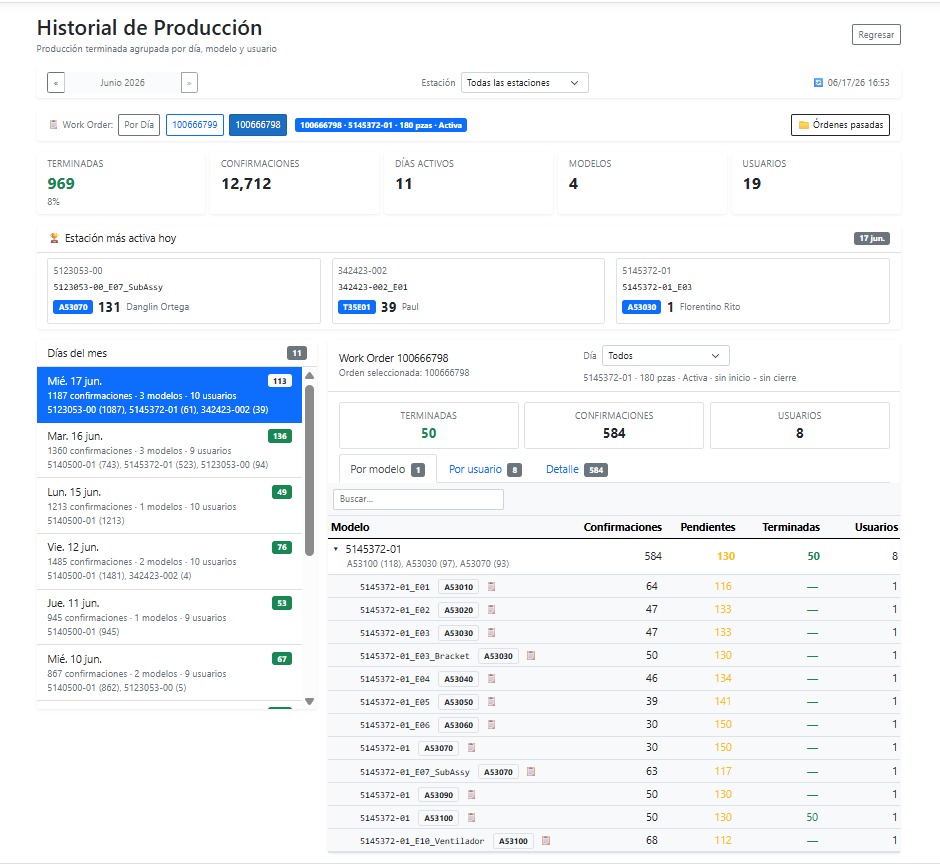Click the Confirmaciones column header
Screen dimensions: 940x865
pos(622,527)
